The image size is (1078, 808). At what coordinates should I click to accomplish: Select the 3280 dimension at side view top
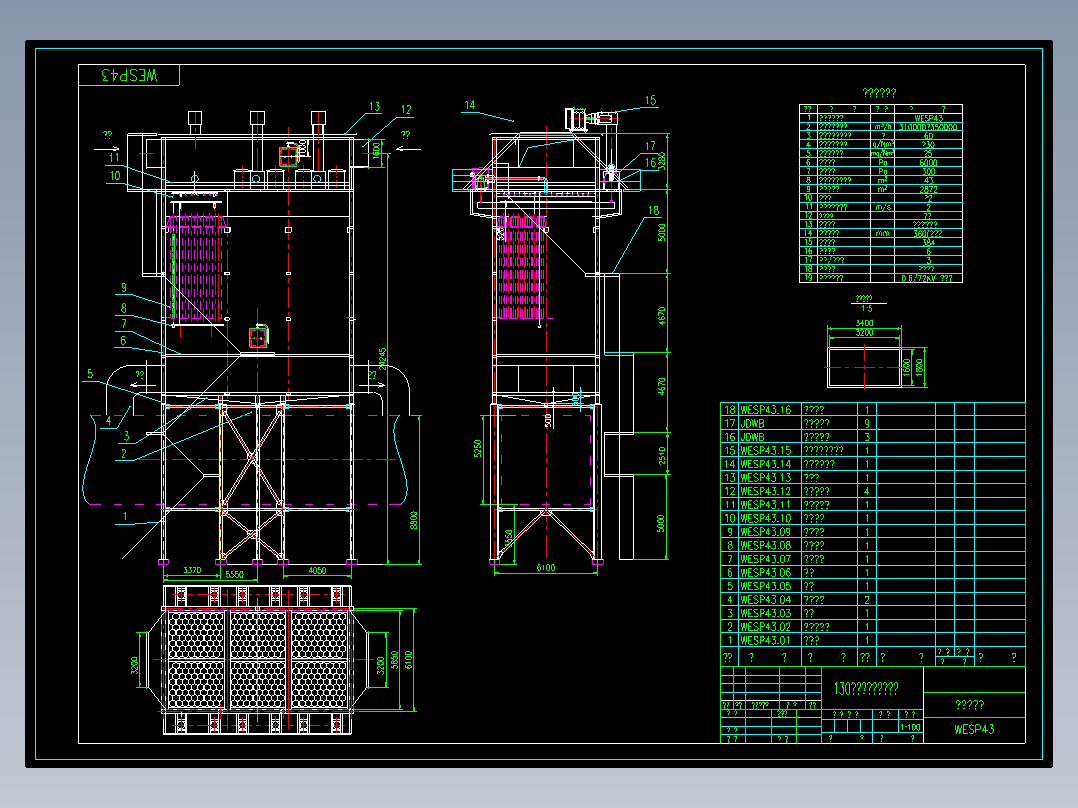click(662, 160)
